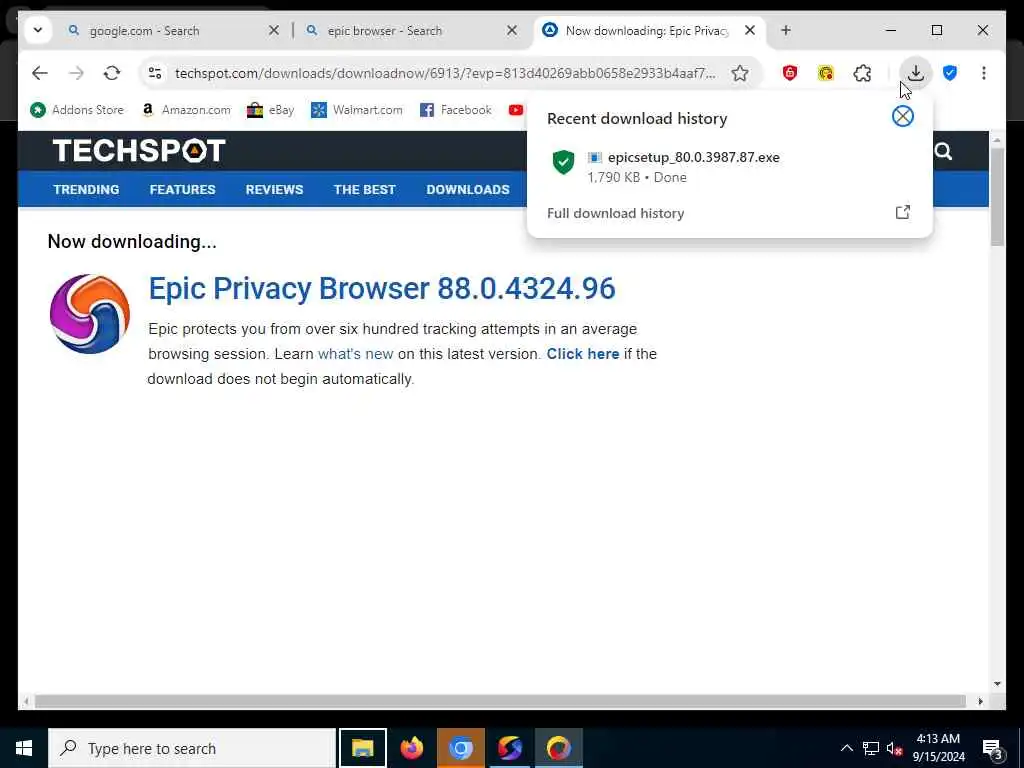Open Facebook bookmark
This screenshot has width=1024, height=768.
456,110
